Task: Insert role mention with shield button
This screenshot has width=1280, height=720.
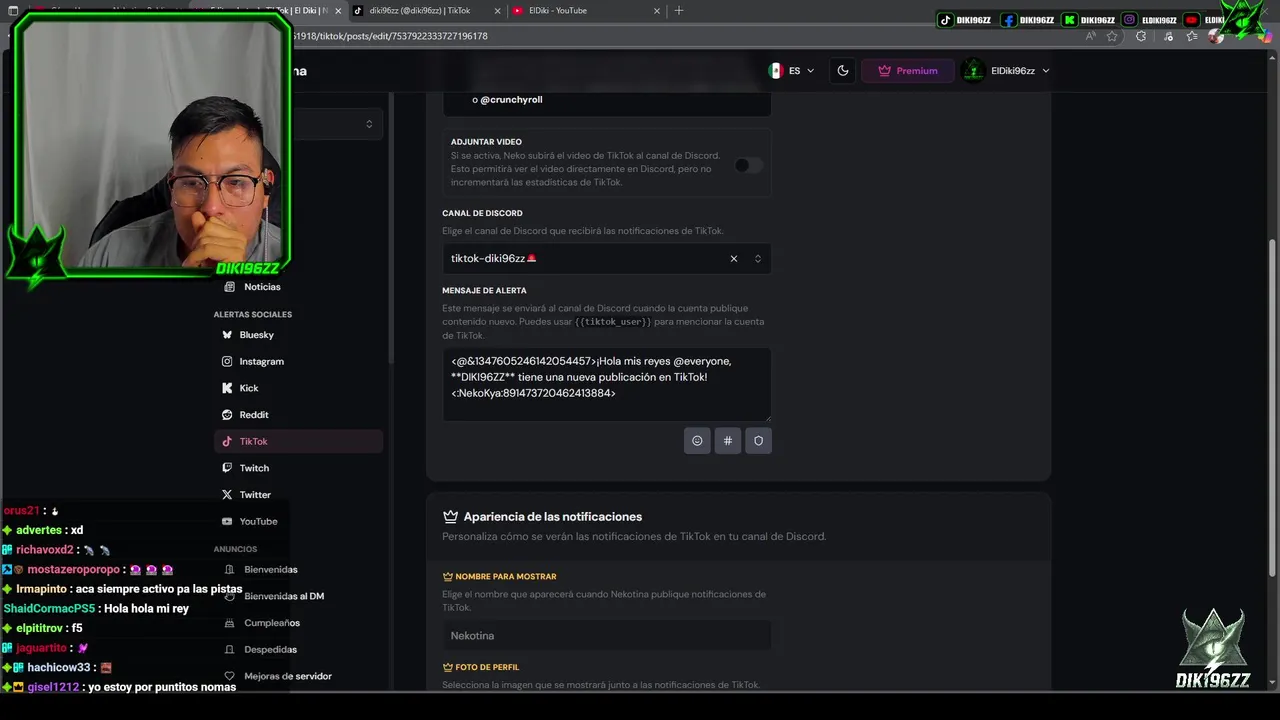Action: point(759,441)
